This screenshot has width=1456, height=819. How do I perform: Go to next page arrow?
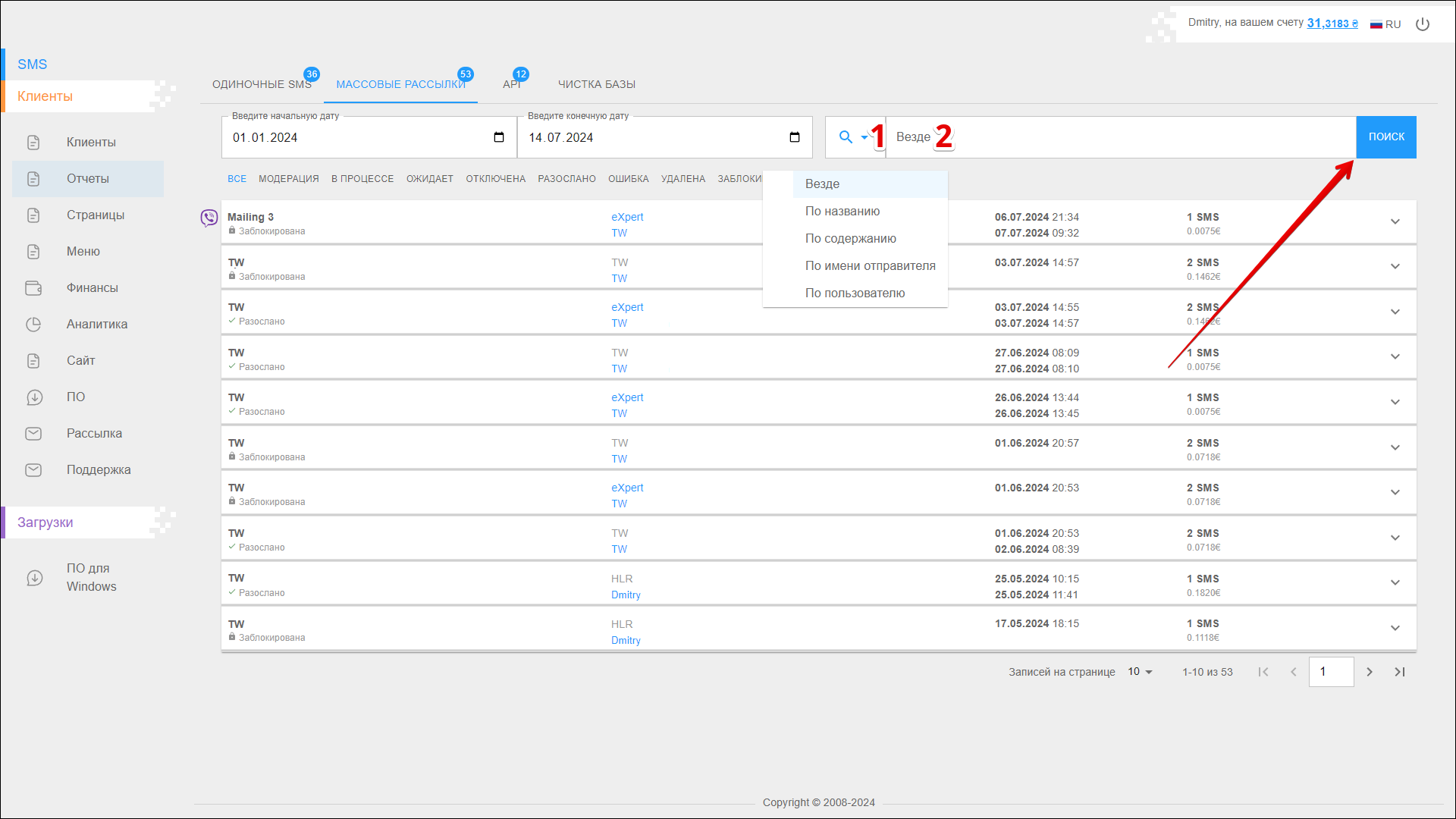tap(1370, 672)
